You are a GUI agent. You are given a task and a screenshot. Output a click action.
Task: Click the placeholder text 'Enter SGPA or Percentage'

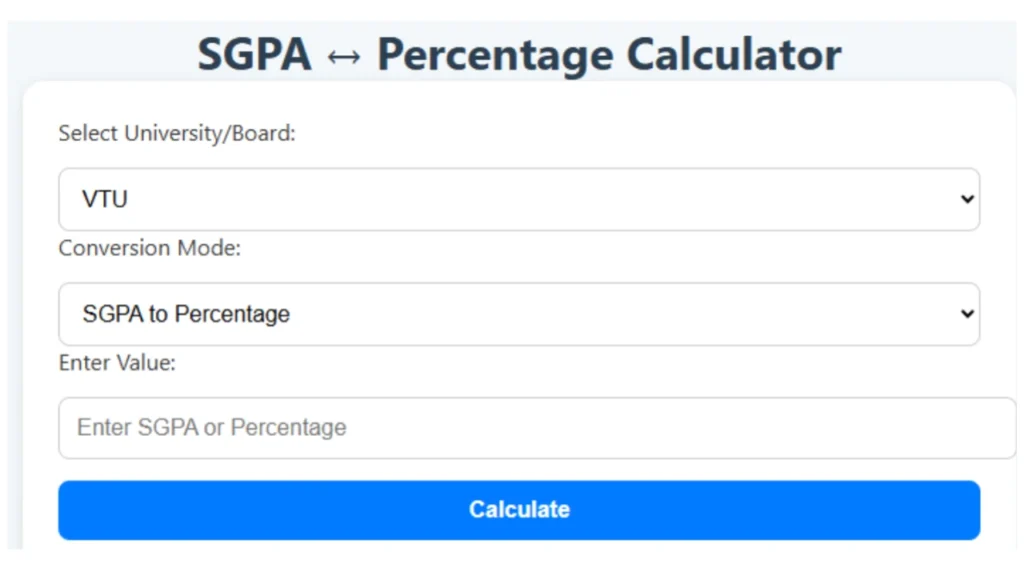[212, 428]
